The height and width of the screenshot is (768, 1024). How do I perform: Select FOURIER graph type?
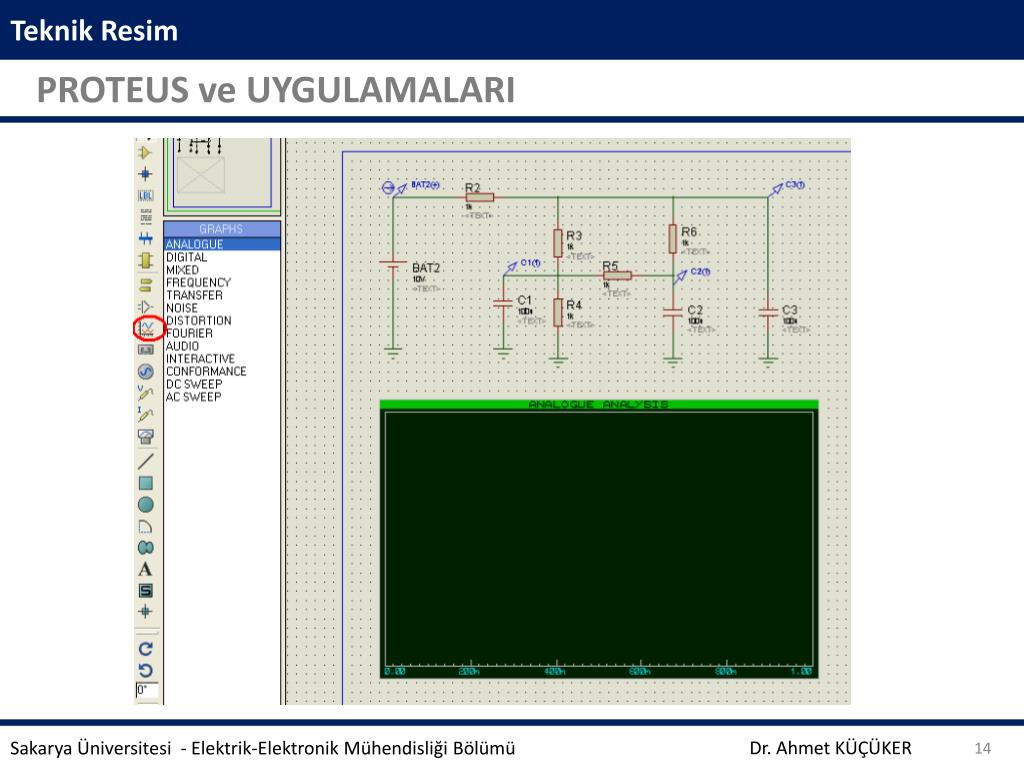189,333
